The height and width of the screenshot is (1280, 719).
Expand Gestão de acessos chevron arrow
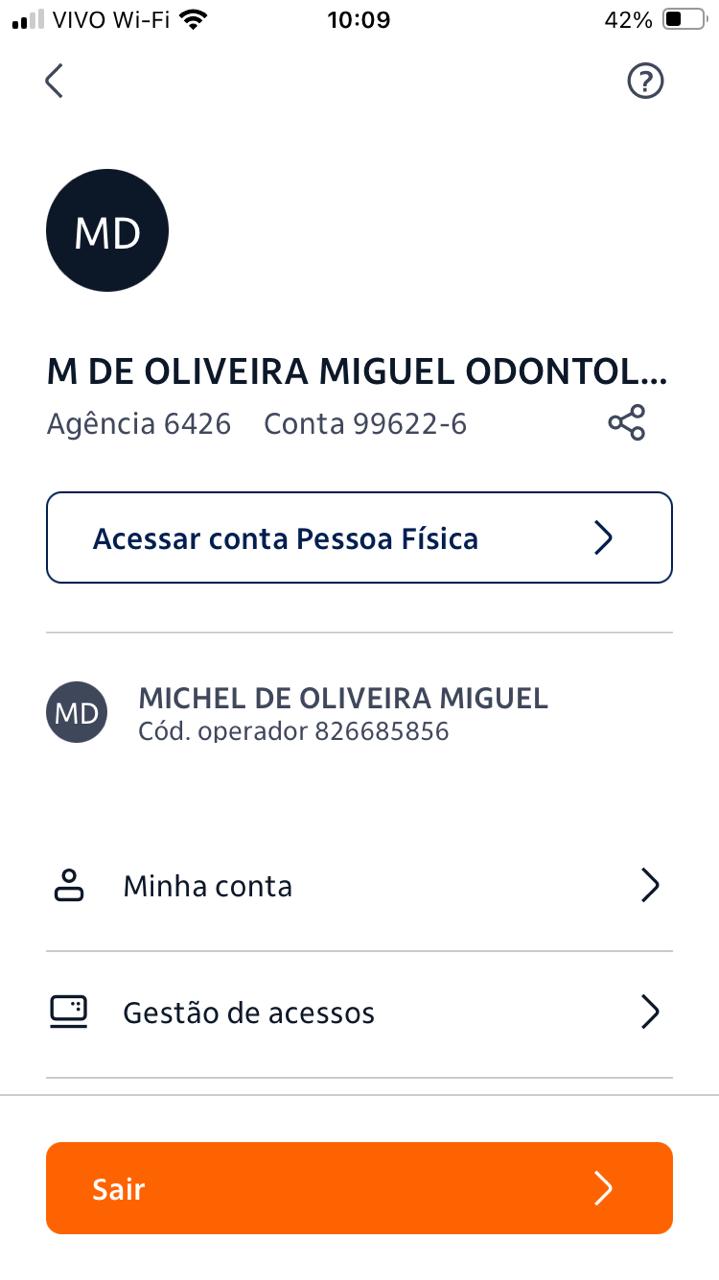650,1012
